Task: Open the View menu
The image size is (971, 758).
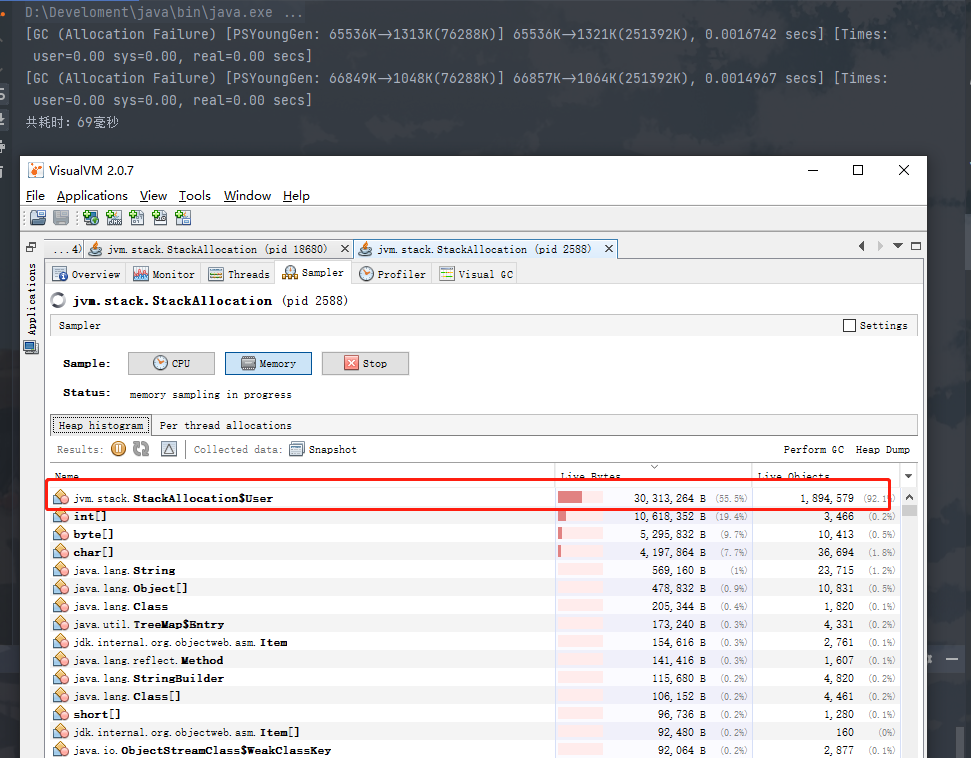Action: (153, 196)
